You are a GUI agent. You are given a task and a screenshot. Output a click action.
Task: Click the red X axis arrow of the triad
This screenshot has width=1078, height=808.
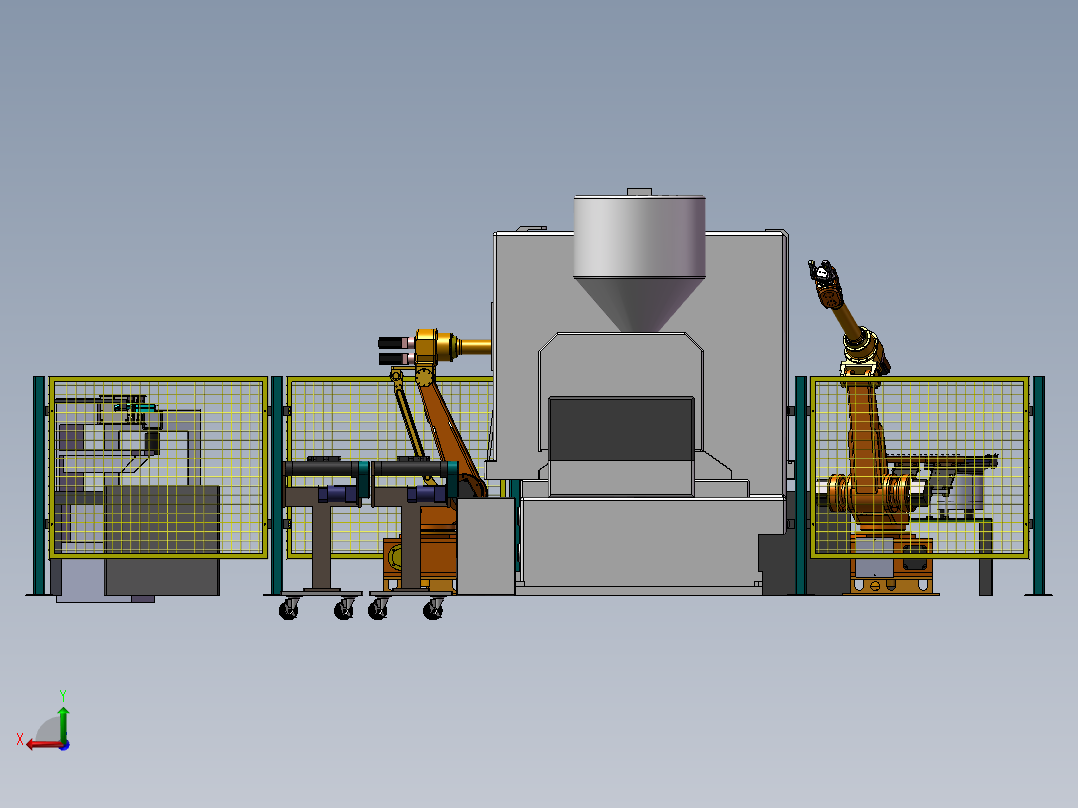click(x=43, y=745)
